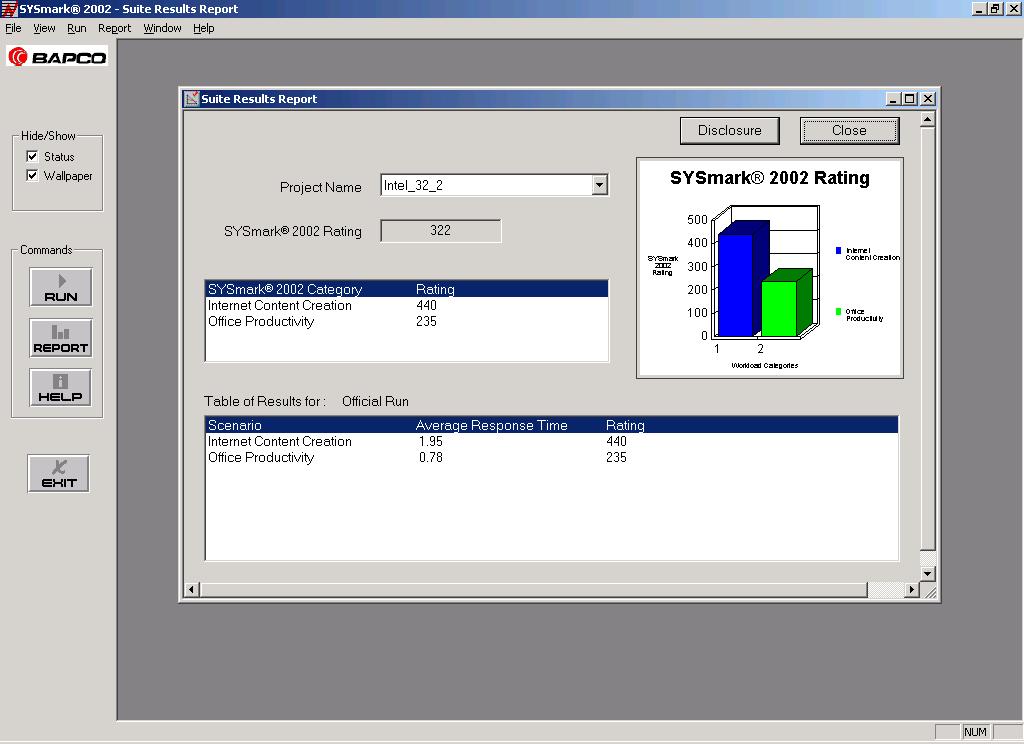Click the RUN command icon
Image resolution: width=1024 pixels, height=744 pixels.
tap(61, 287)
